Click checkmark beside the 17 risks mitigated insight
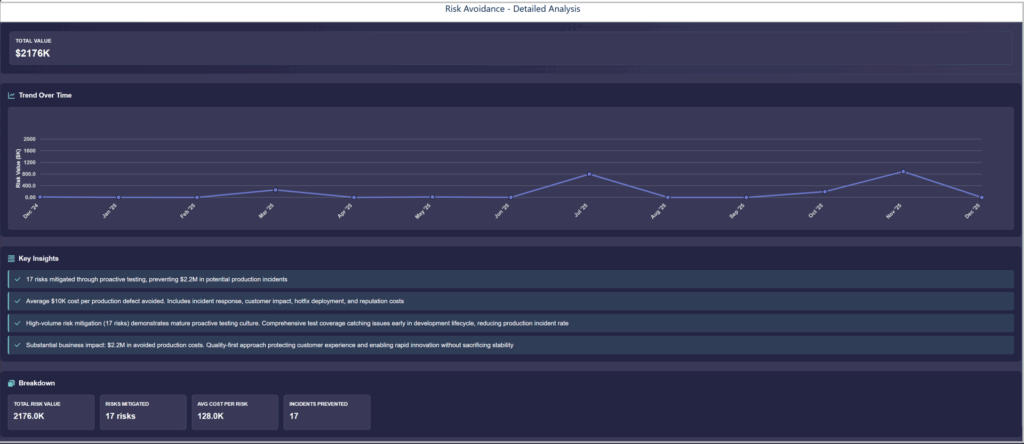 (18, 279)
